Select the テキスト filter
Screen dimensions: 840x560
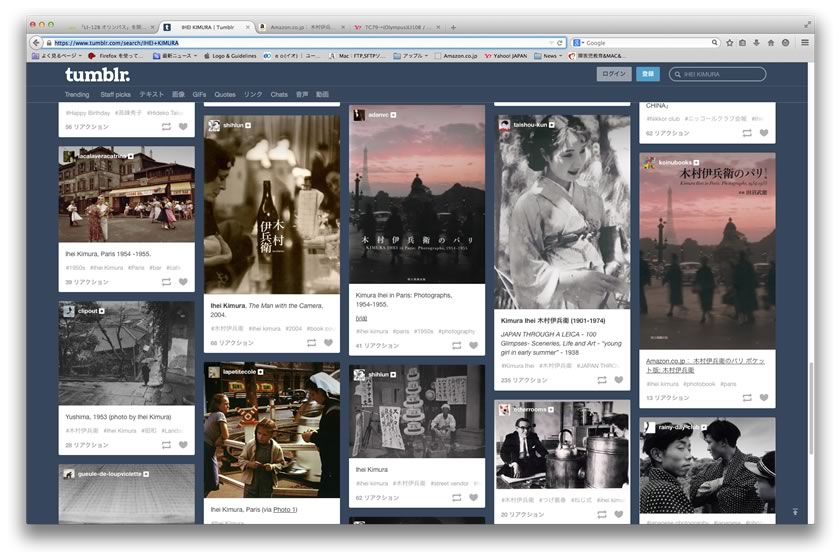coord(152,94)
